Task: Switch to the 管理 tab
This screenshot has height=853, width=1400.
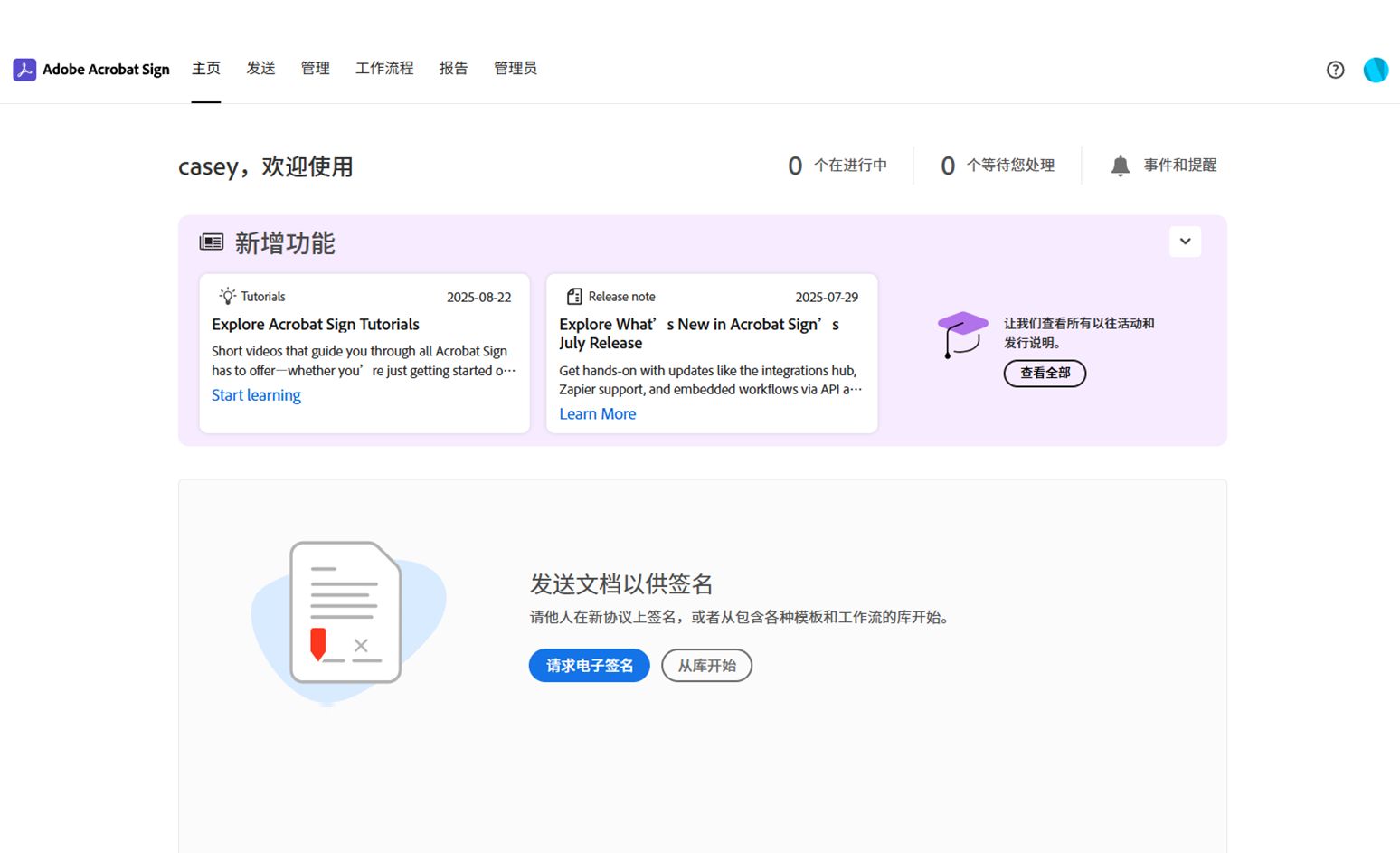Action: 316,69
